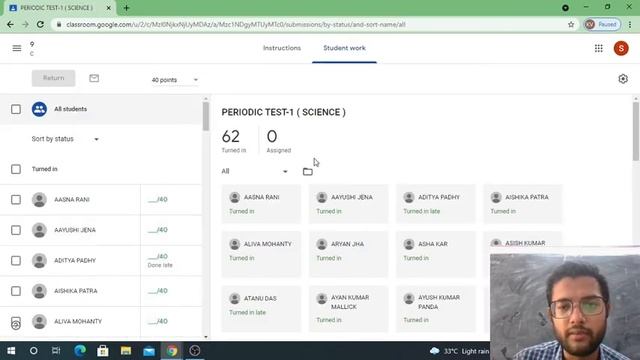The width and height of the screenshot is (640, 360).
Task: Open a new browser tab
Action: click(126, 8)
